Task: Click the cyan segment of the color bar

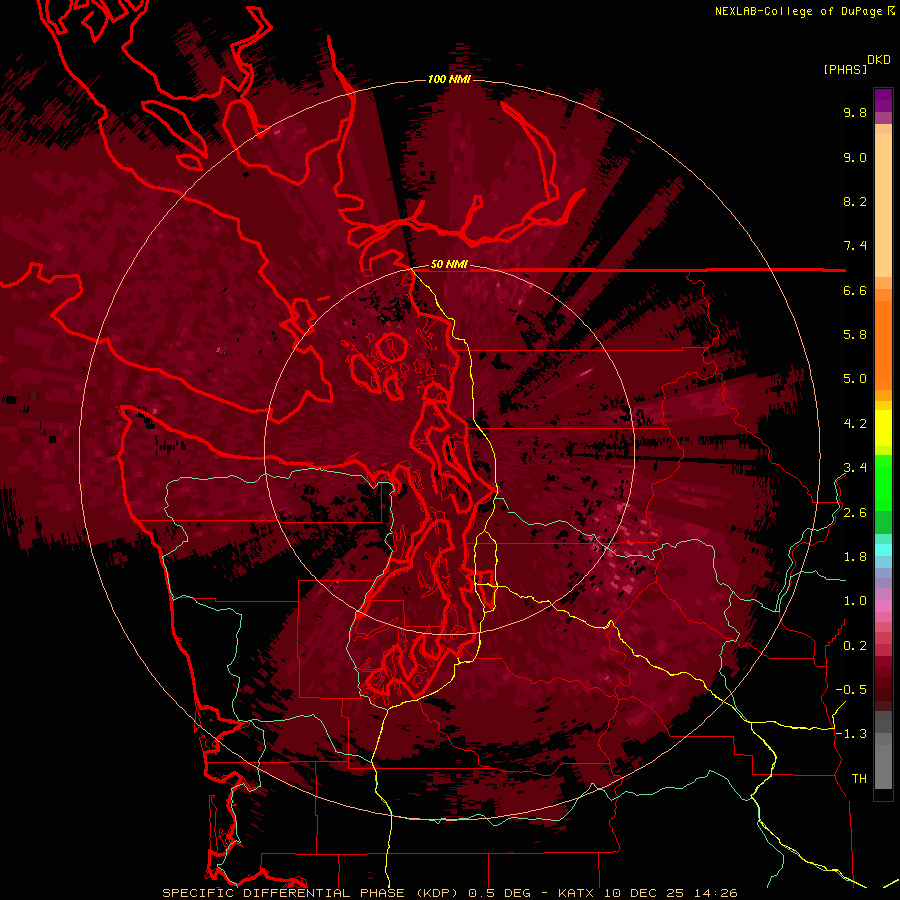Action: pyautogui.click(x=883, y=550)
